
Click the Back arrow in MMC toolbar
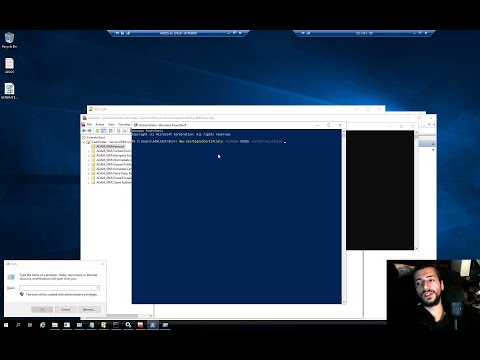coord(84,131)
